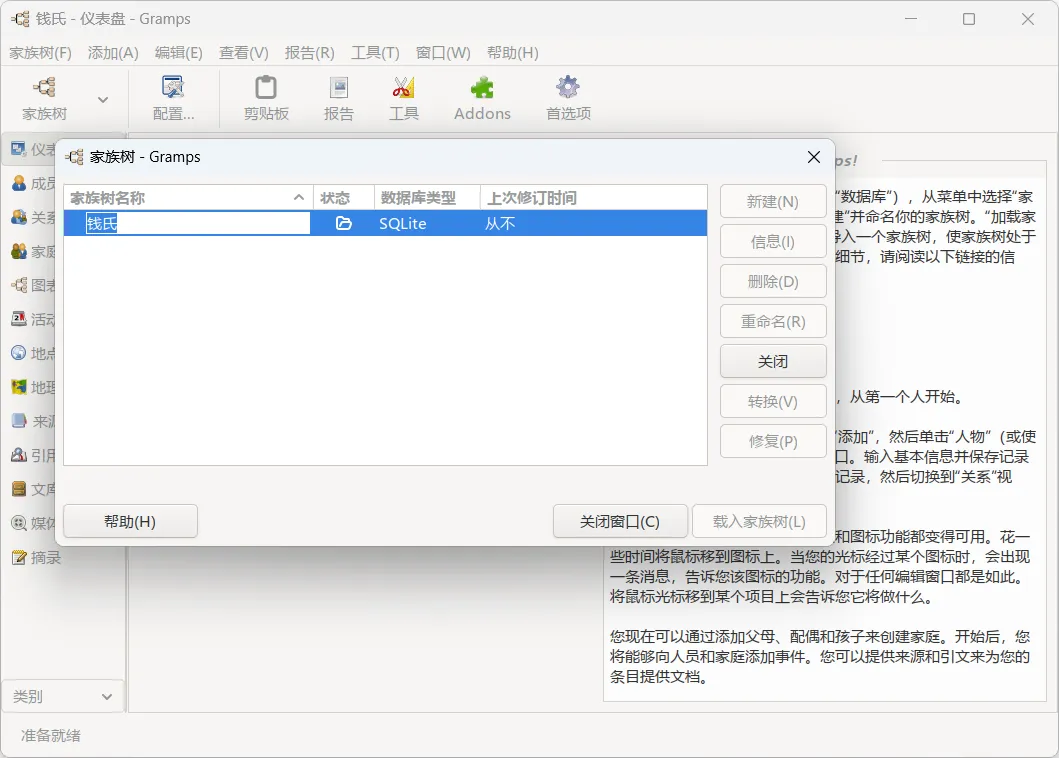This screenshot has width=1059, height=758.
Task: Open the 工具(T) menu
Action: click(x=375, y=53)
